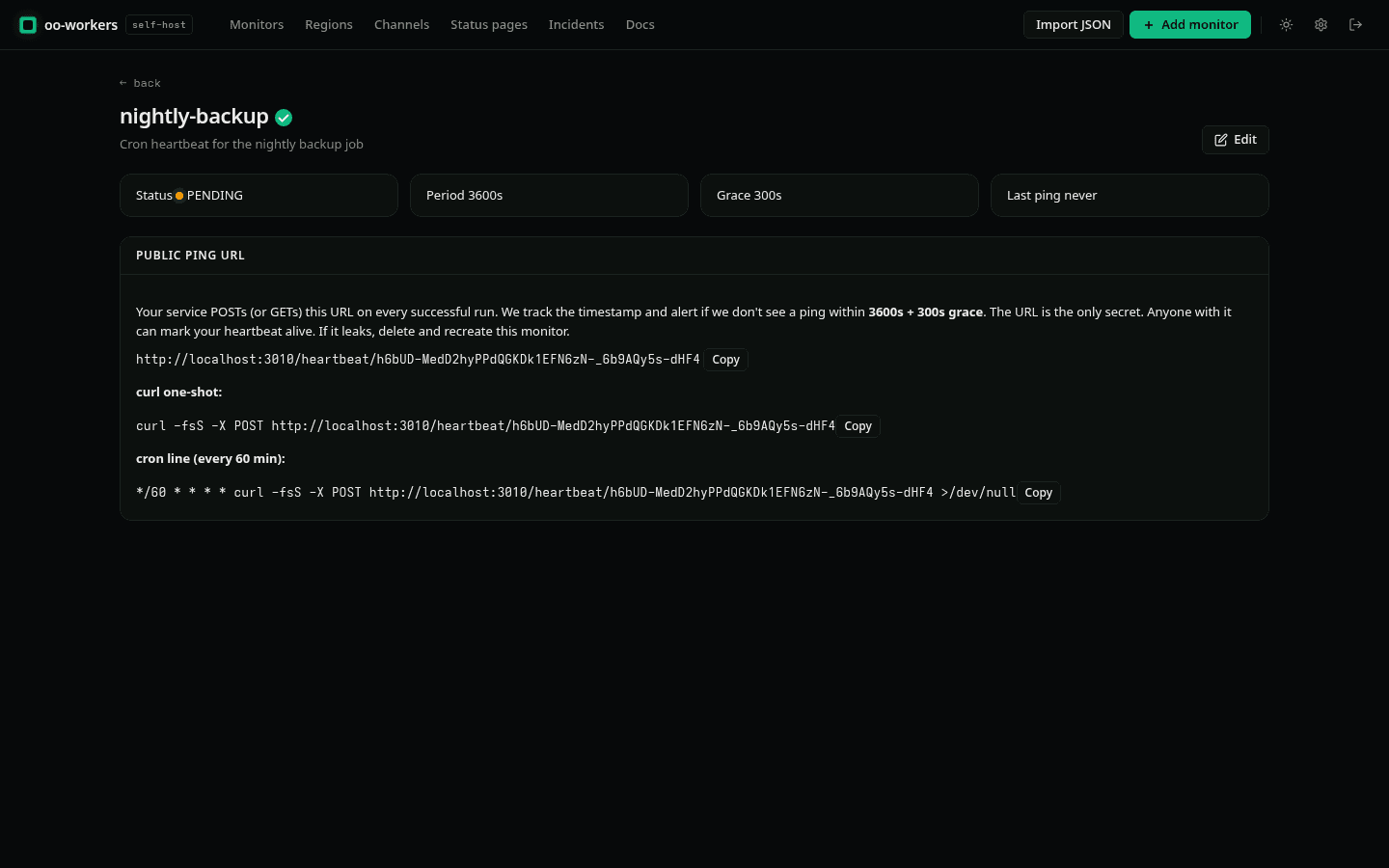
Task: Click the self-host badge
Action: pos(159,25)
